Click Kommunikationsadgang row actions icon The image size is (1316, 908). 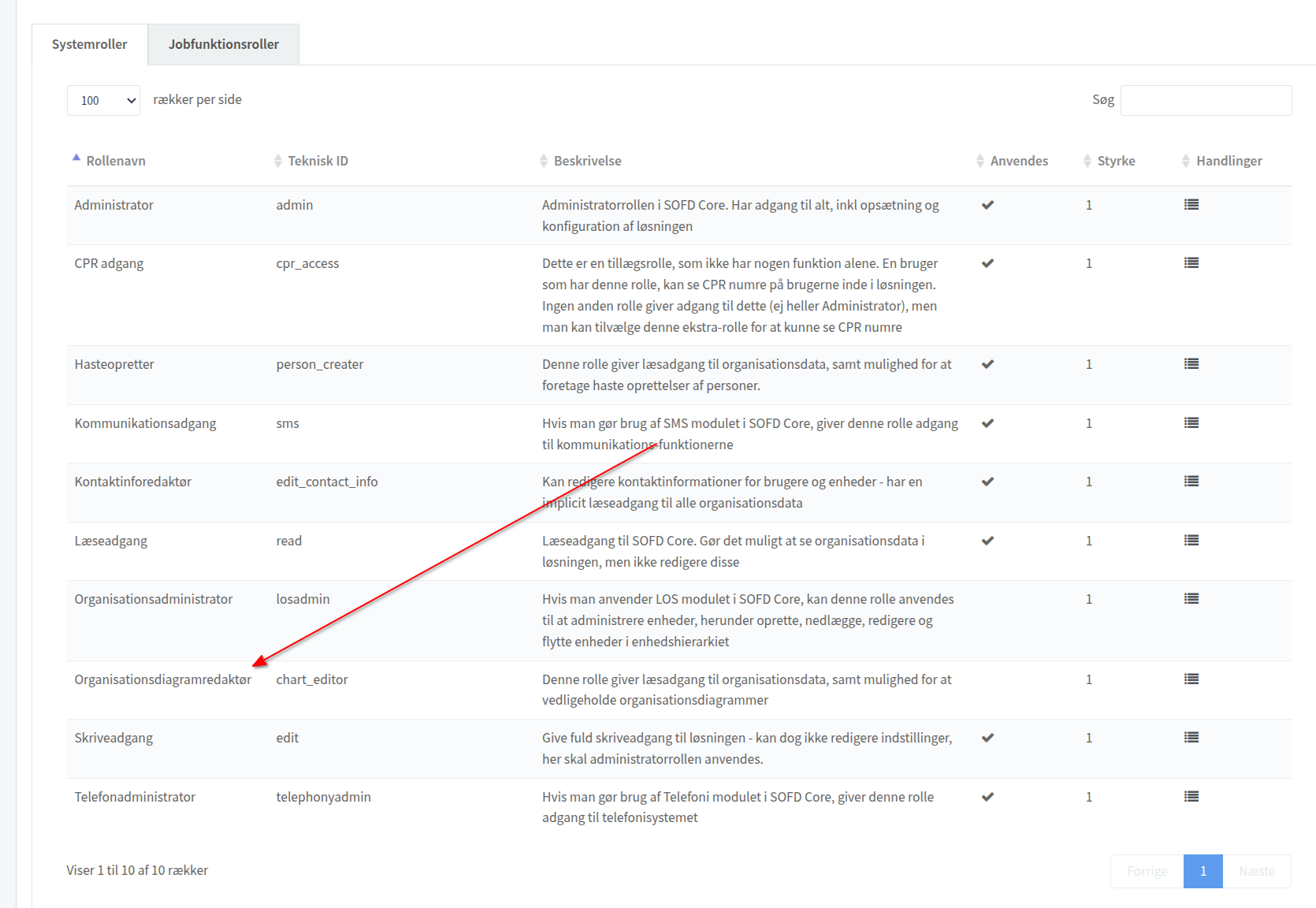1191,423
